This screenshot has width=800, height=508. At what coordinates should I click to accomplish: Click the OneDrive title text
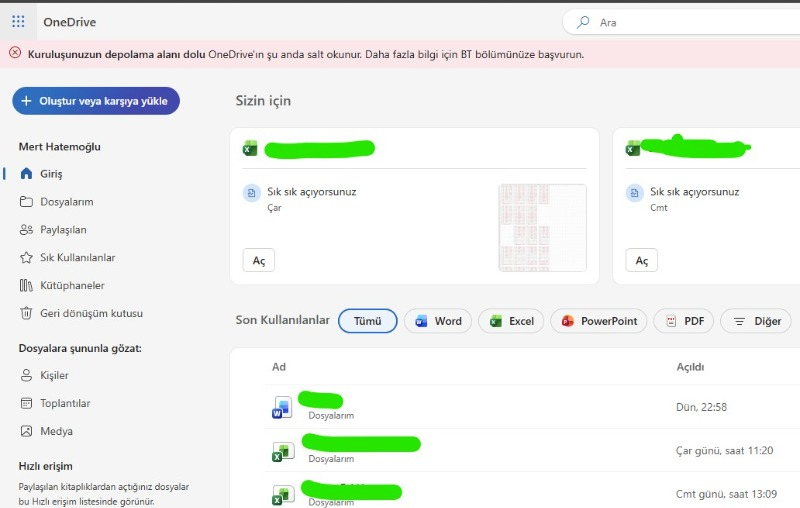(69, 22)
